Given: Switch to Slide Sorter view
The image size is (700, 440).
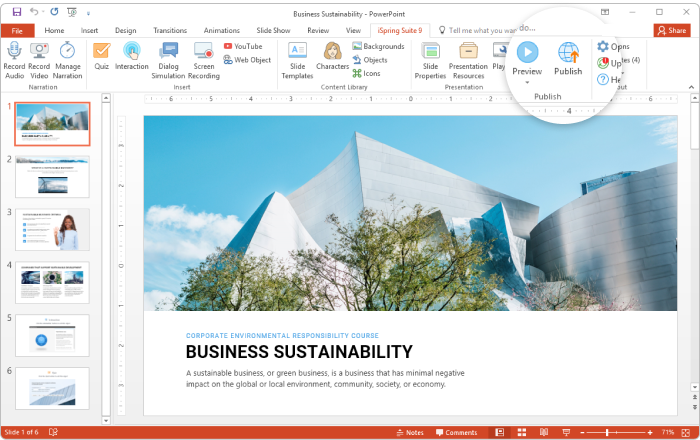Looking at the screenshot, I should 521,432.
